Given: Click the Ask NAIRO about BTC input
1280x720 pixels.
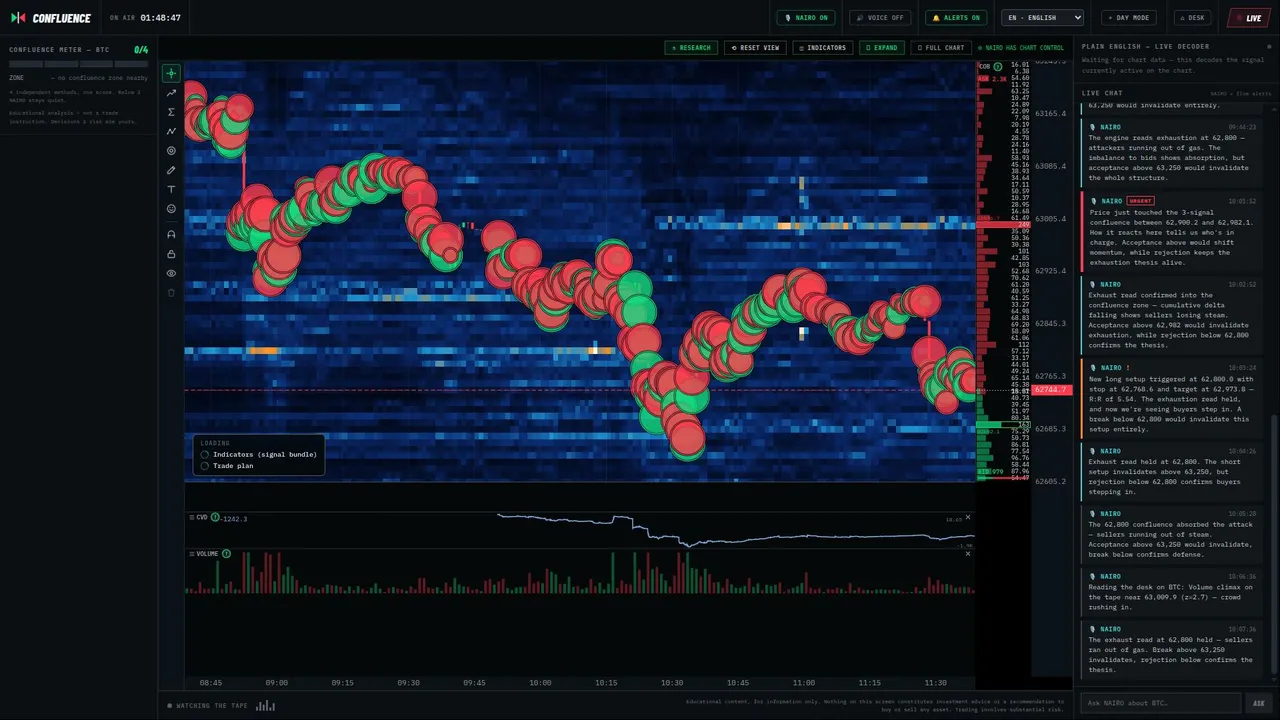Looking at the screenshot, I should point(1160,703).
